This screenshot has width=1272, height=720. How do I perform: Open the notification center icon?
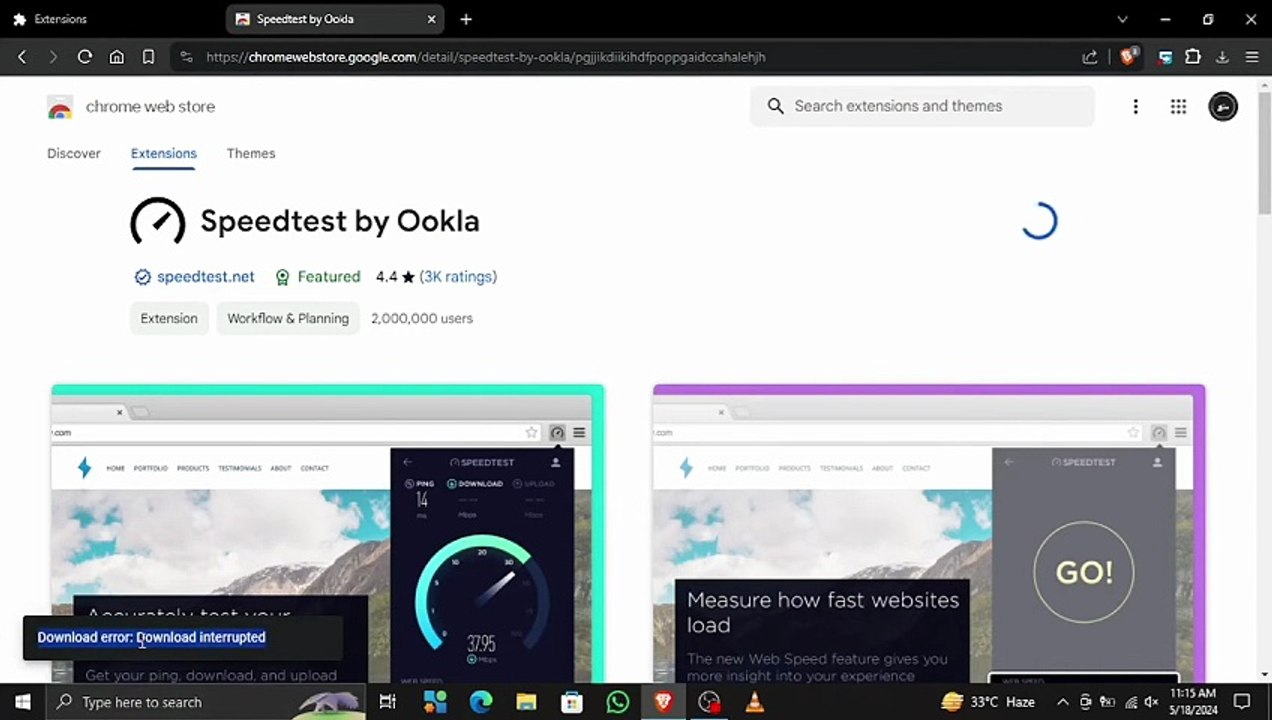coord(1242,702)
